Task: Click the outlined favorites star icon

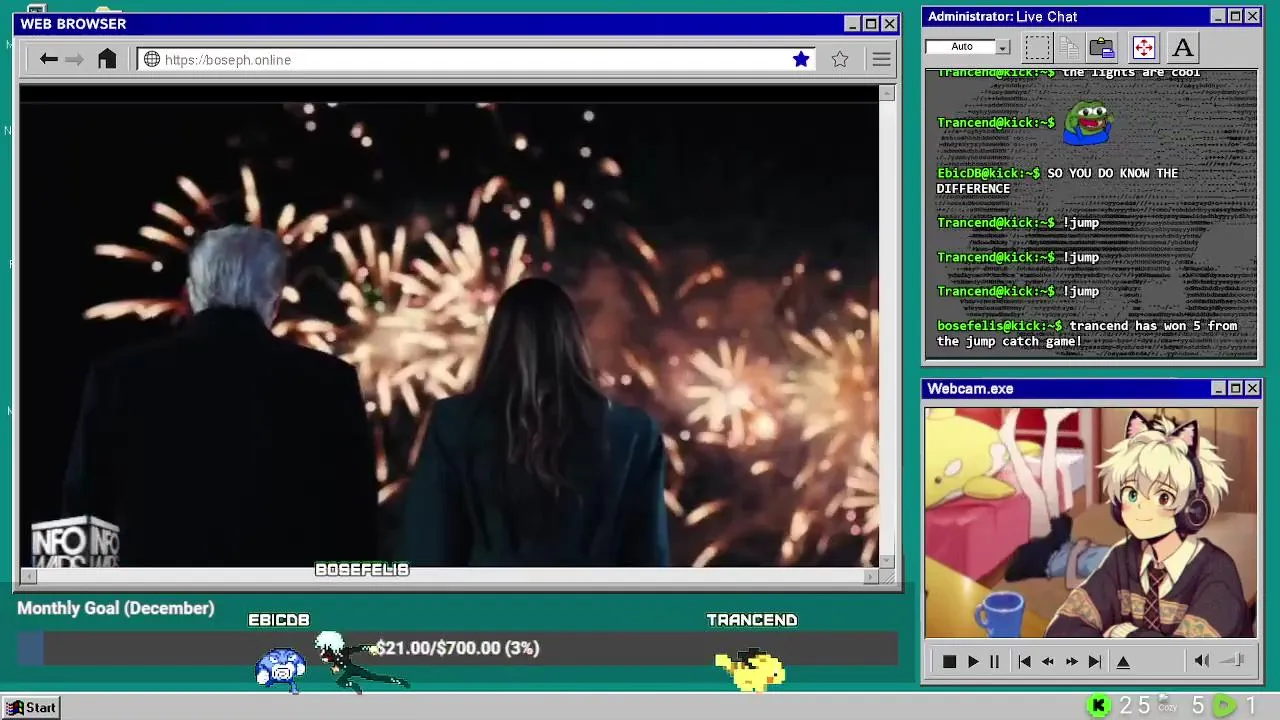Action: (x=840, y=59)
